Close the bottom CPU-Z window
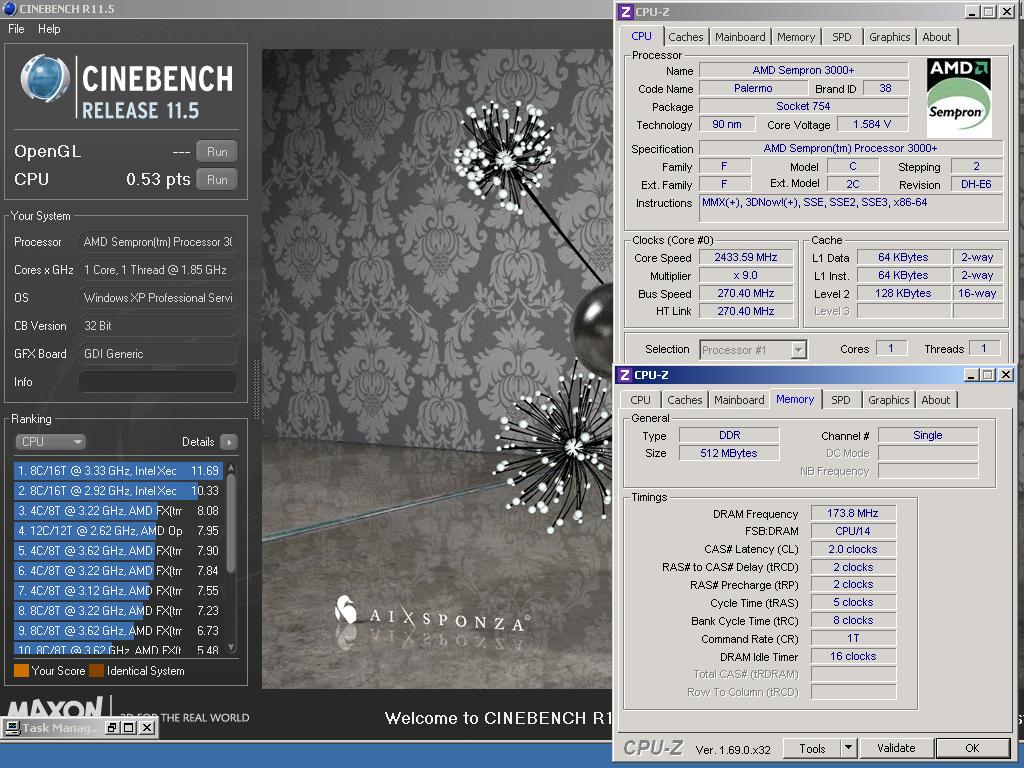Viewport: 1024px width, 768px height. (1006, 375)
